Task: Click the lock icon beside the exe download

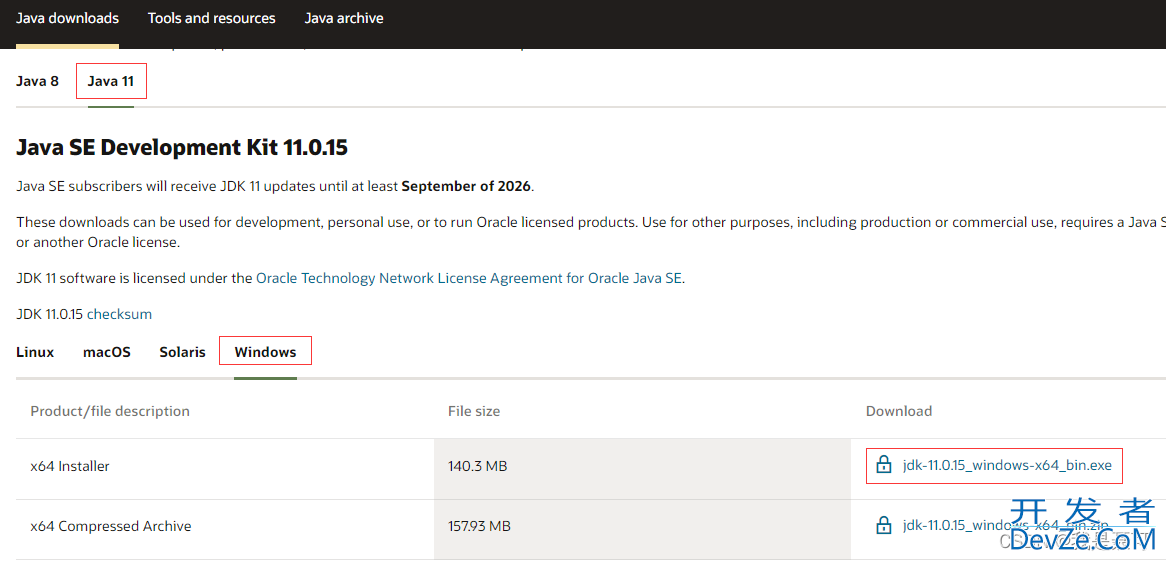Action: click(883, 465)
